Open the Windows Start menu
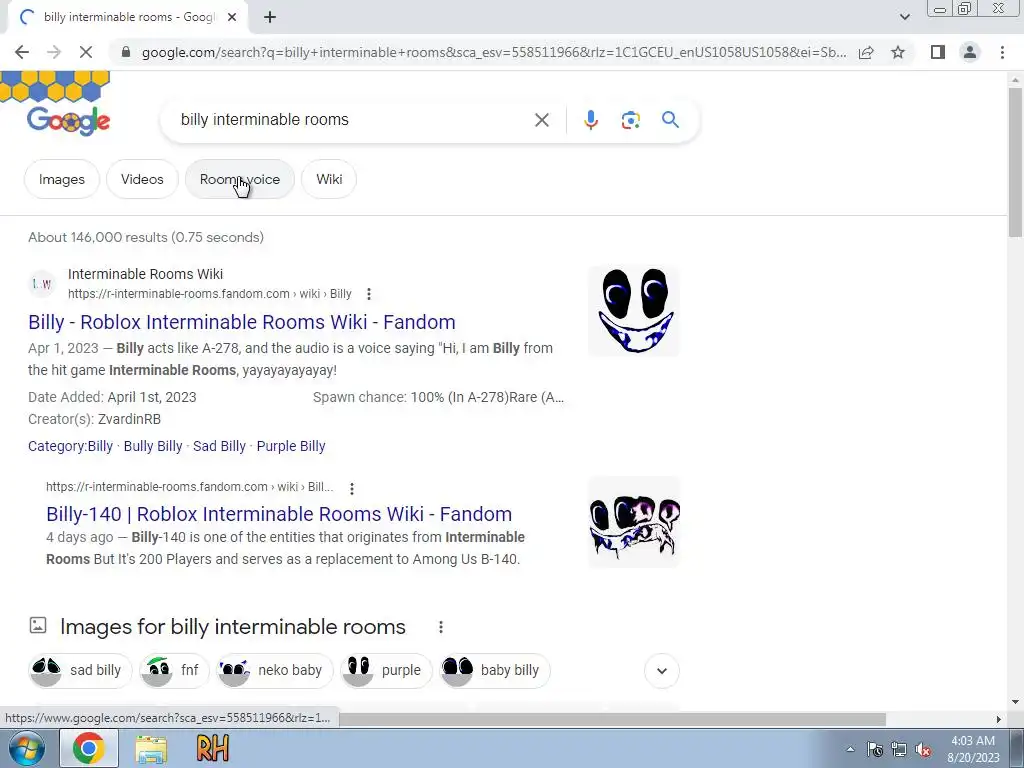The height and width of the screenshot is (768, 1024). click(27, 748)
